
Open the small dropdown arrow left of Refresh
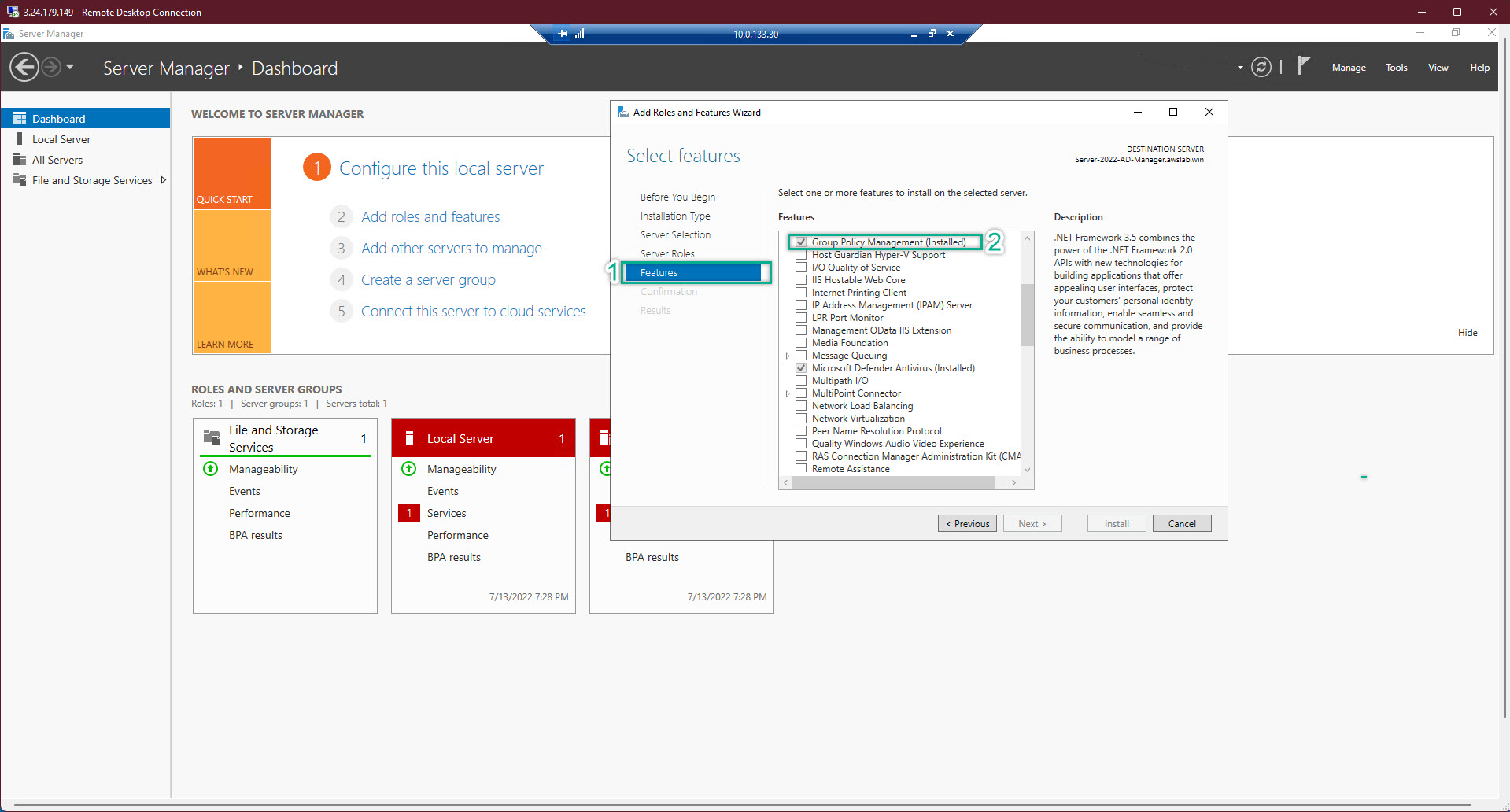(x=1240, y=68)
